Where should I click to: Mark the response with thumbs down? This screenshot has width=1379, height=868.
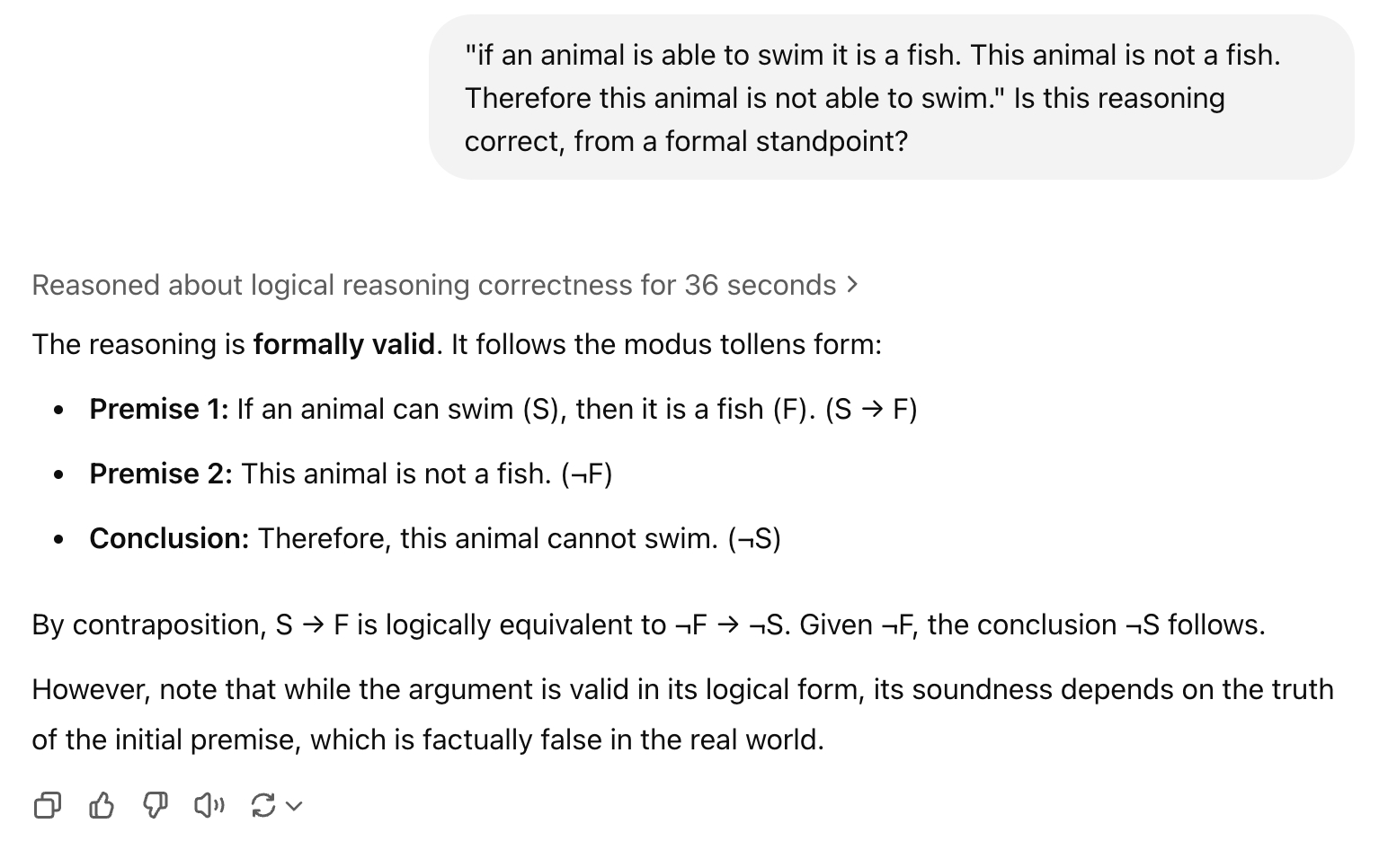point(156,805)
